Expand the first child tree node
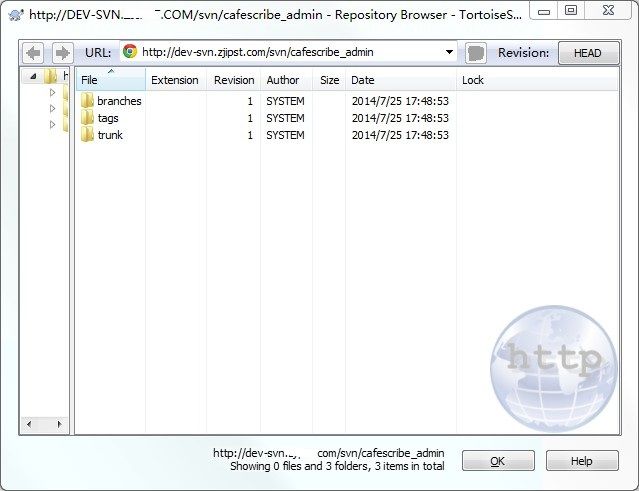 [x=52, y=92]
